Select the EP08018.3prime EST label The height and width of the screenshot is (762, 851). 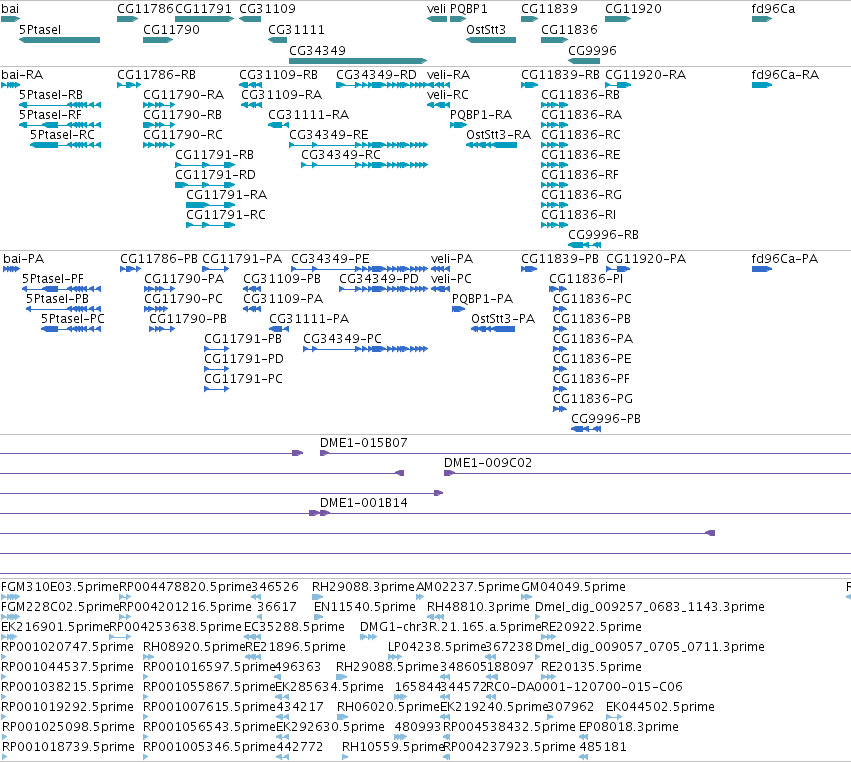click(629, 726)
